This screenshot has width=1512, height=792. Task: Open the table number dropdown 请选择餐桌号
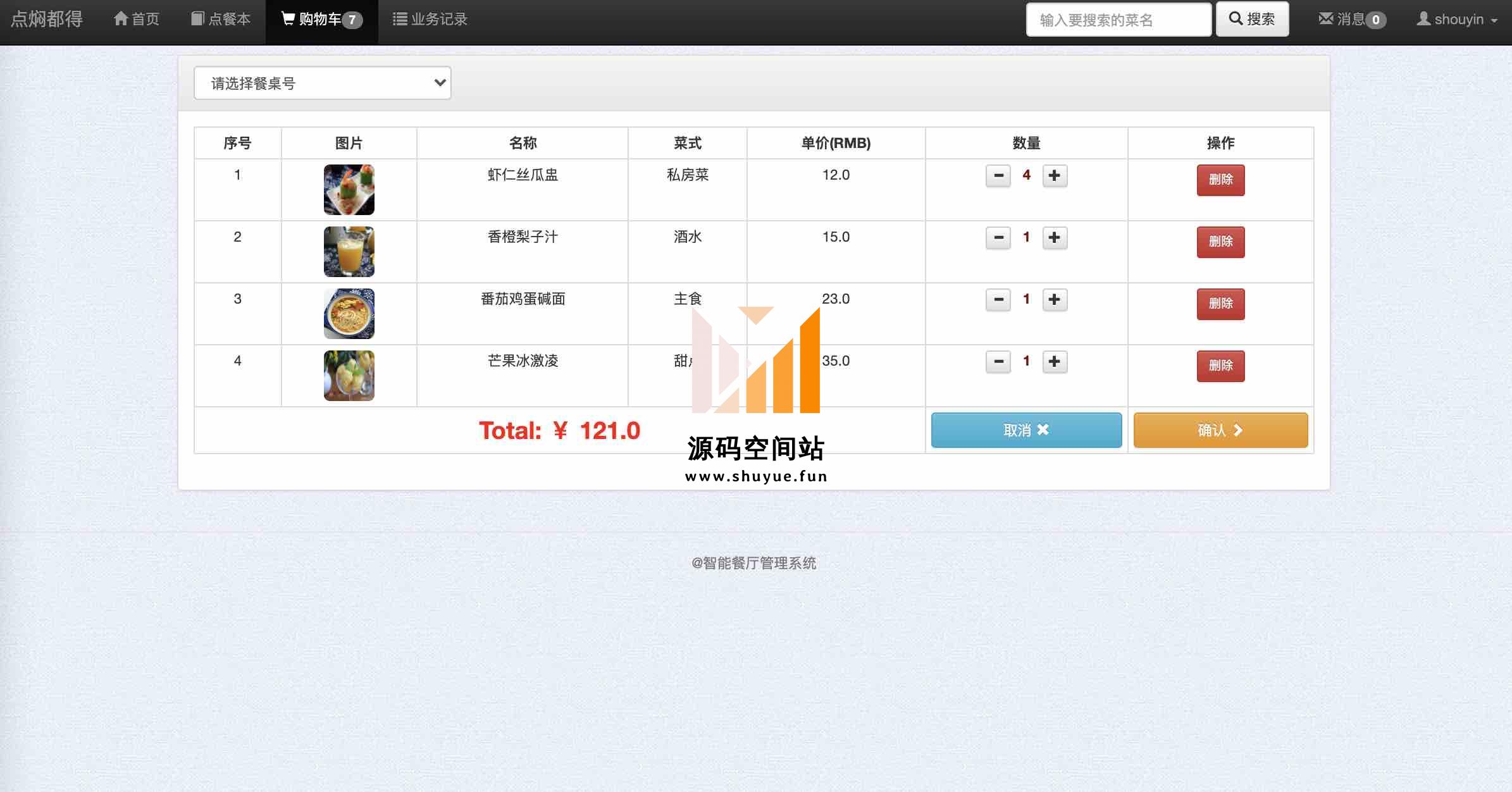[x=323, y=83]
